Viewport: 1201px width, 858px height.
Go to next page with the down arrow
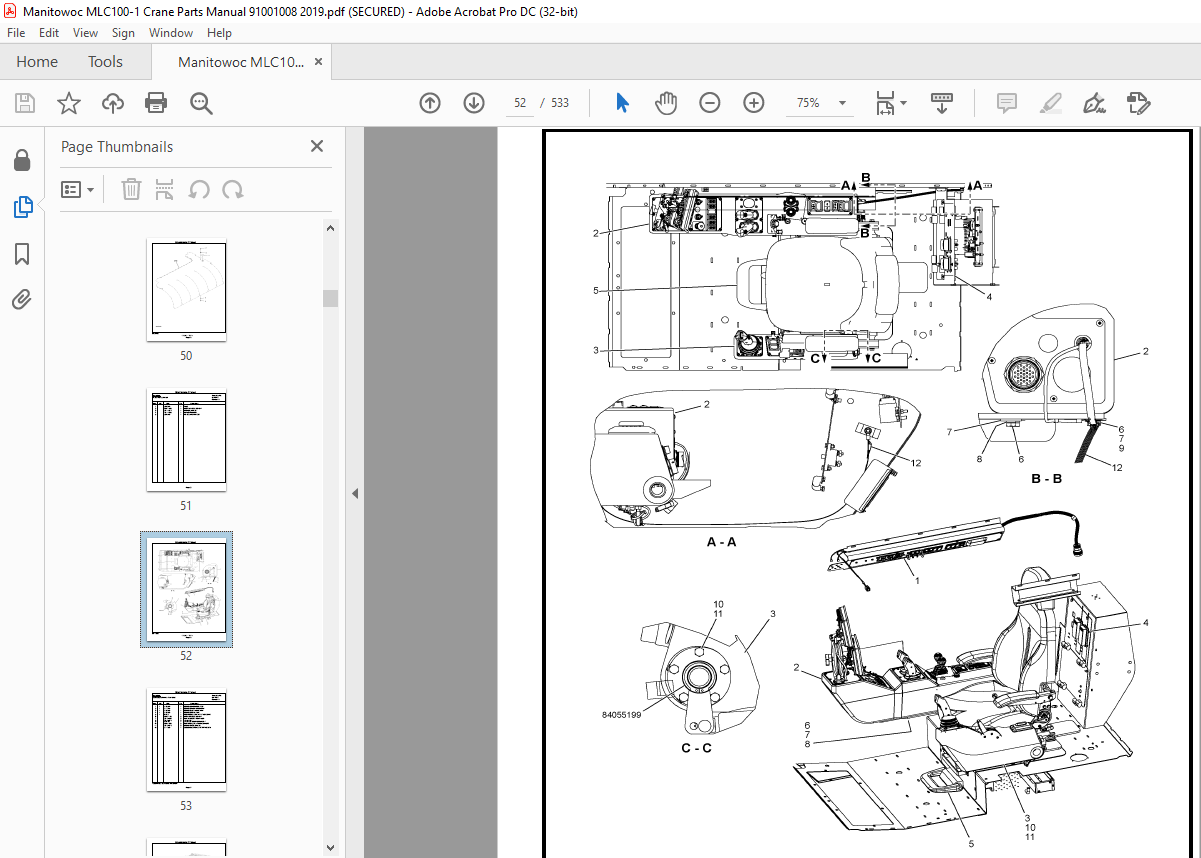[474, 103]
